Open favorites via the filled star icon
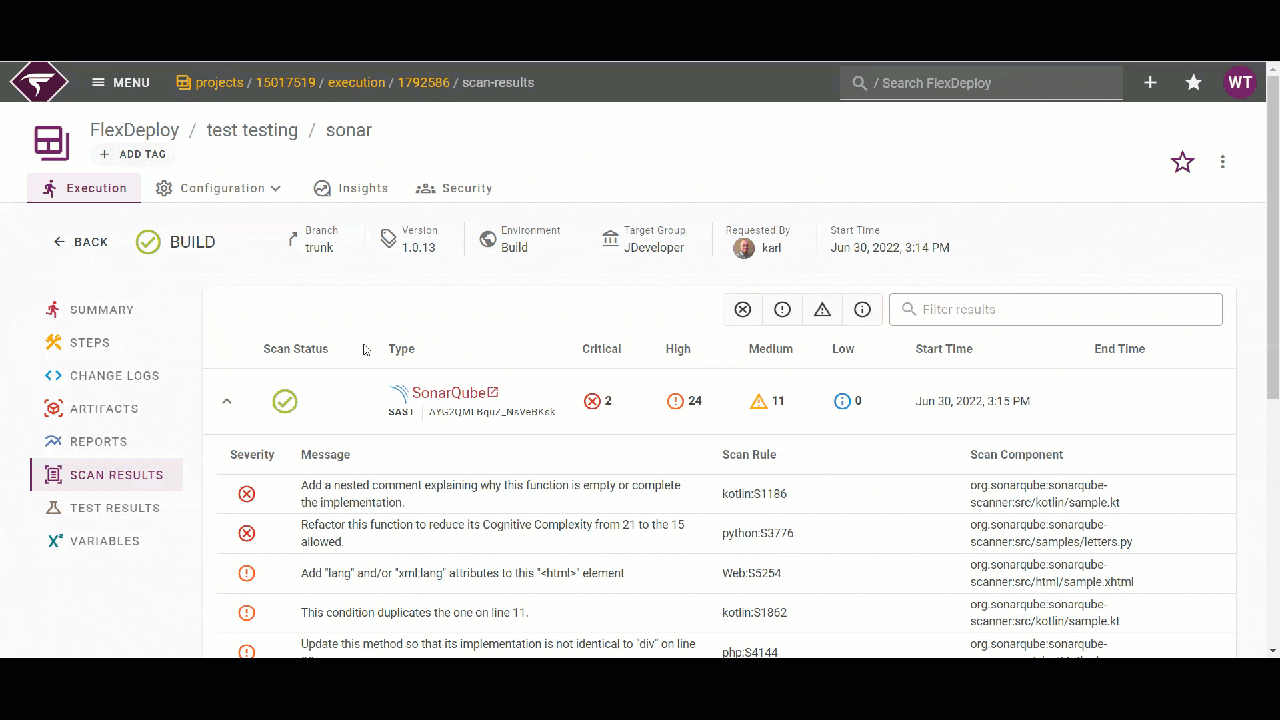This screenshot has height=720, width=1280. pos(1194,83)
